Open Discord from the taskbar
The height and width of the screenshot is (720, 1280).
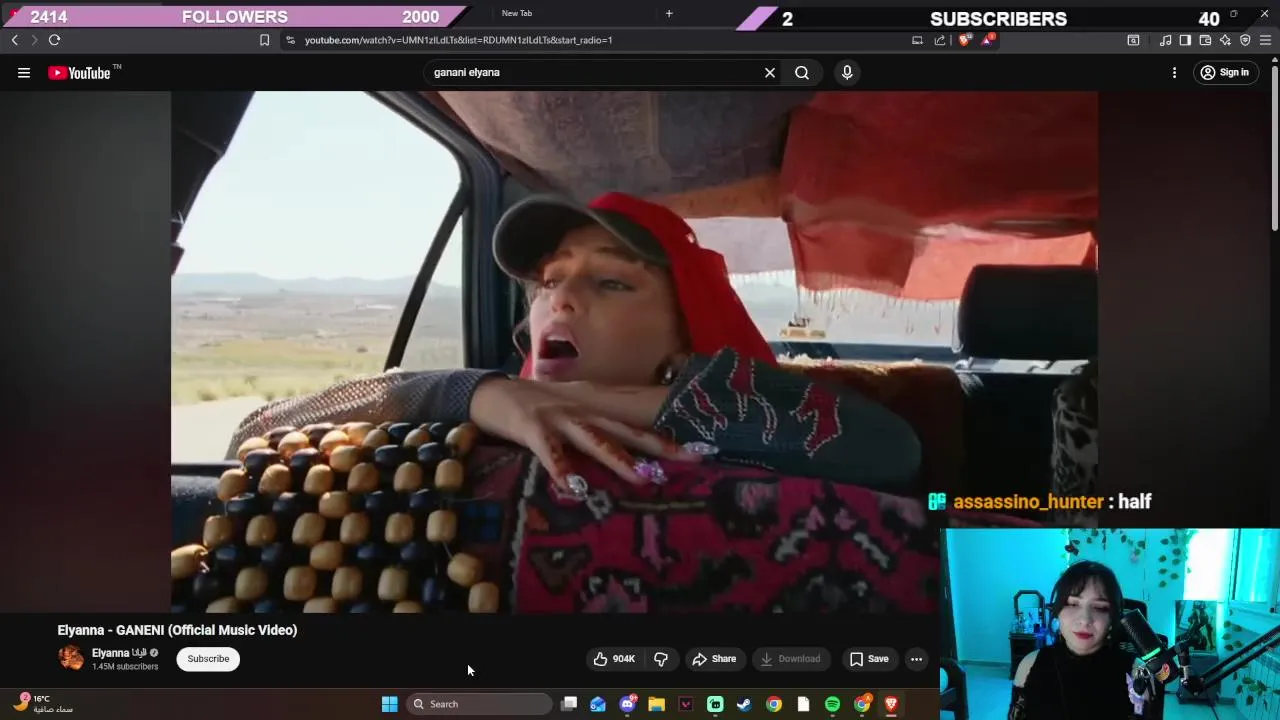coord(627,704)
